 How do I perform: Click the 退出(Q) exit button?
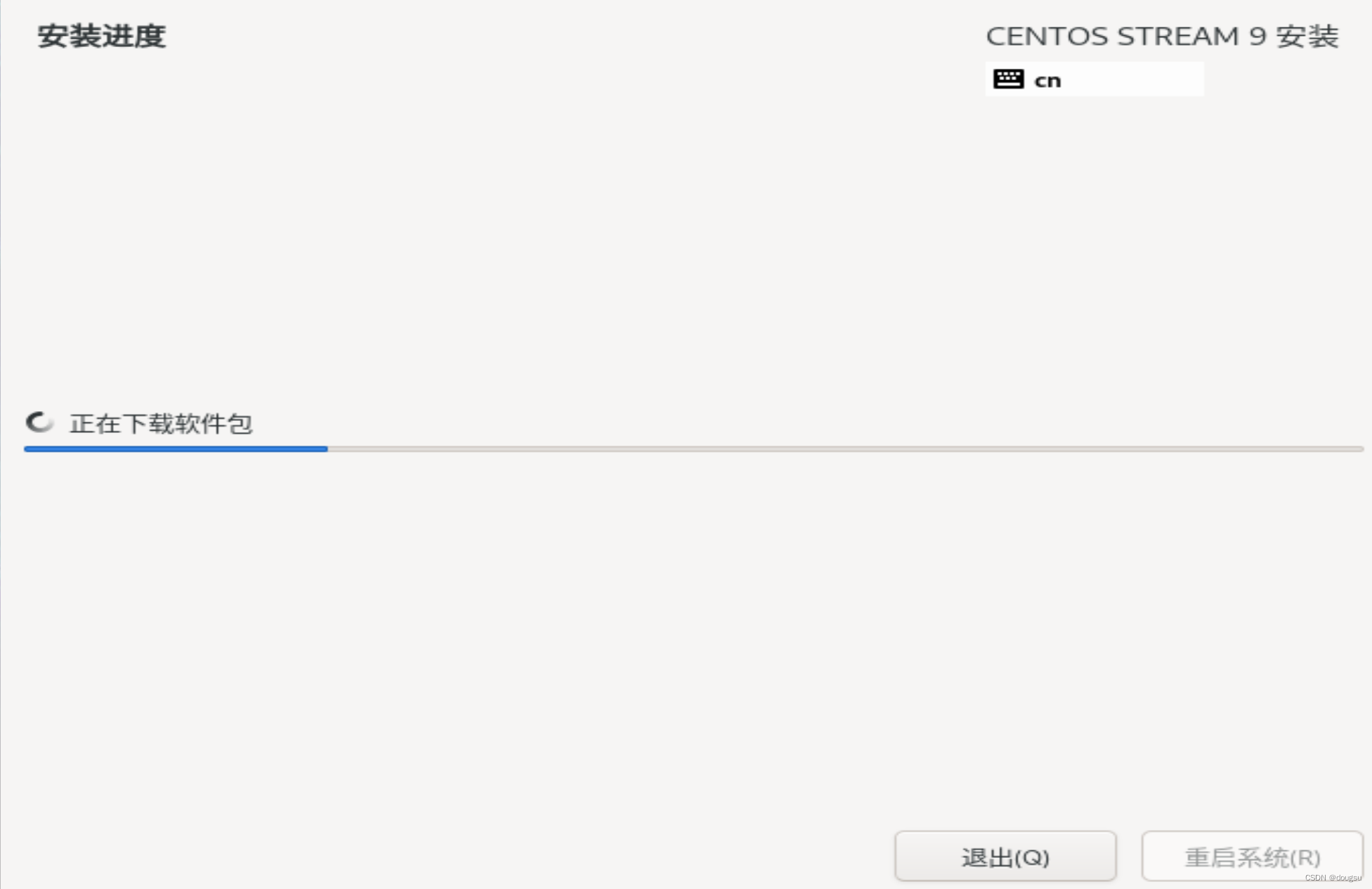tap(998, 855)
